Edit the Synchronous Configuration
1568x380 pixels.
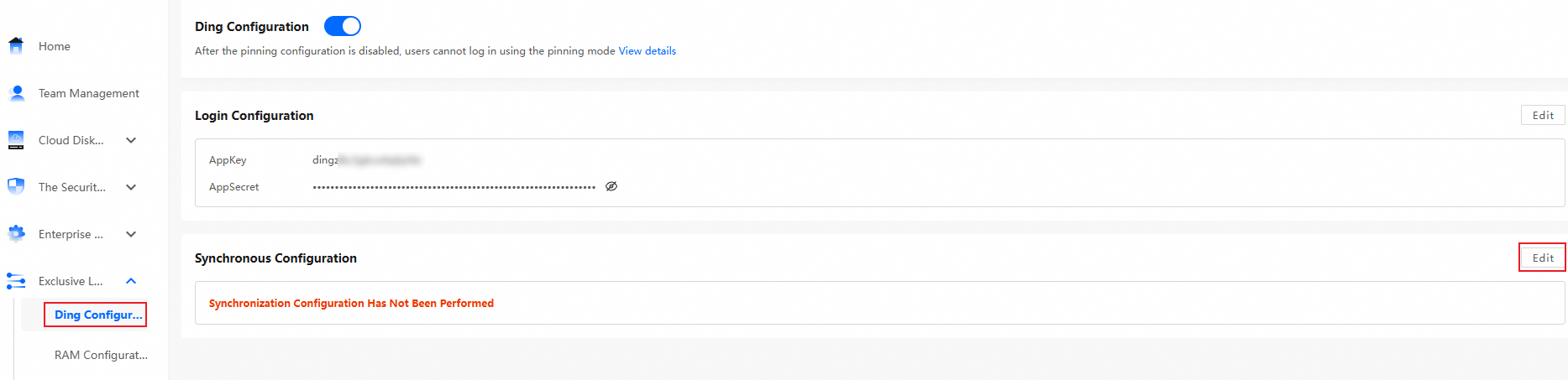coord(1543,258)
